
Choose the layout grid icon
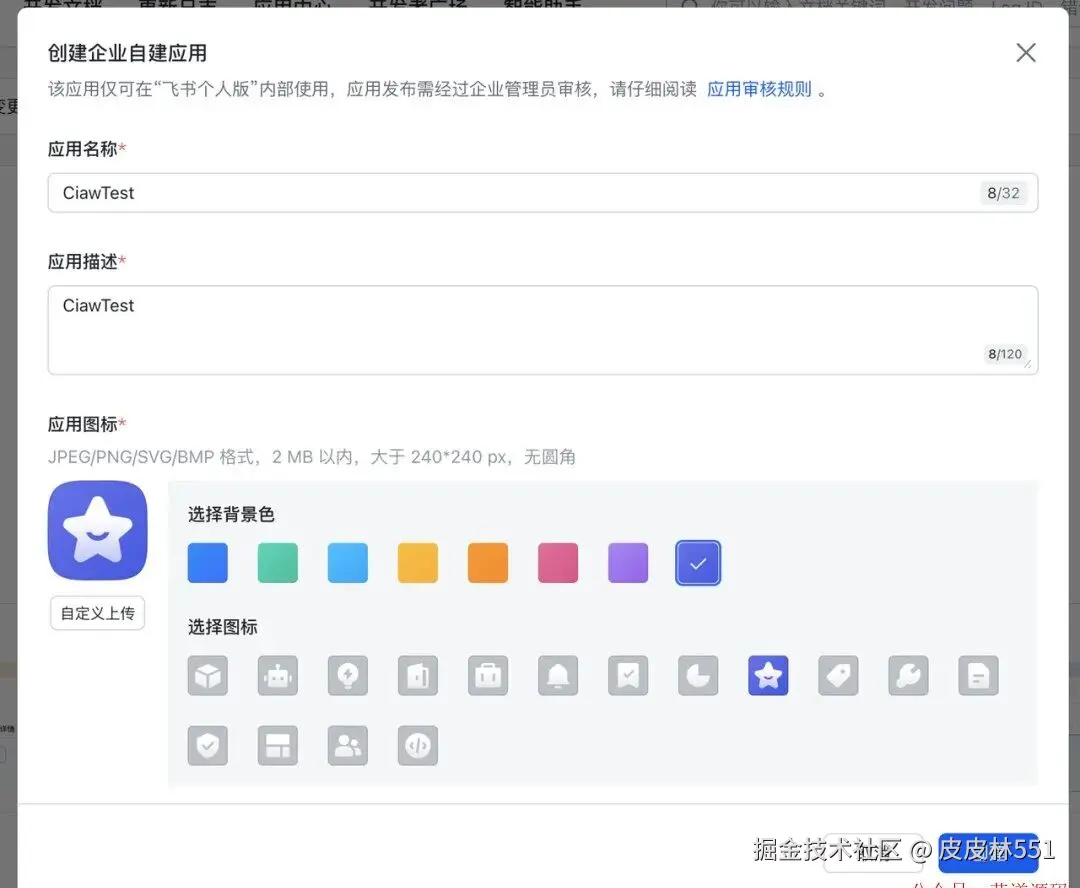(278, 745)
